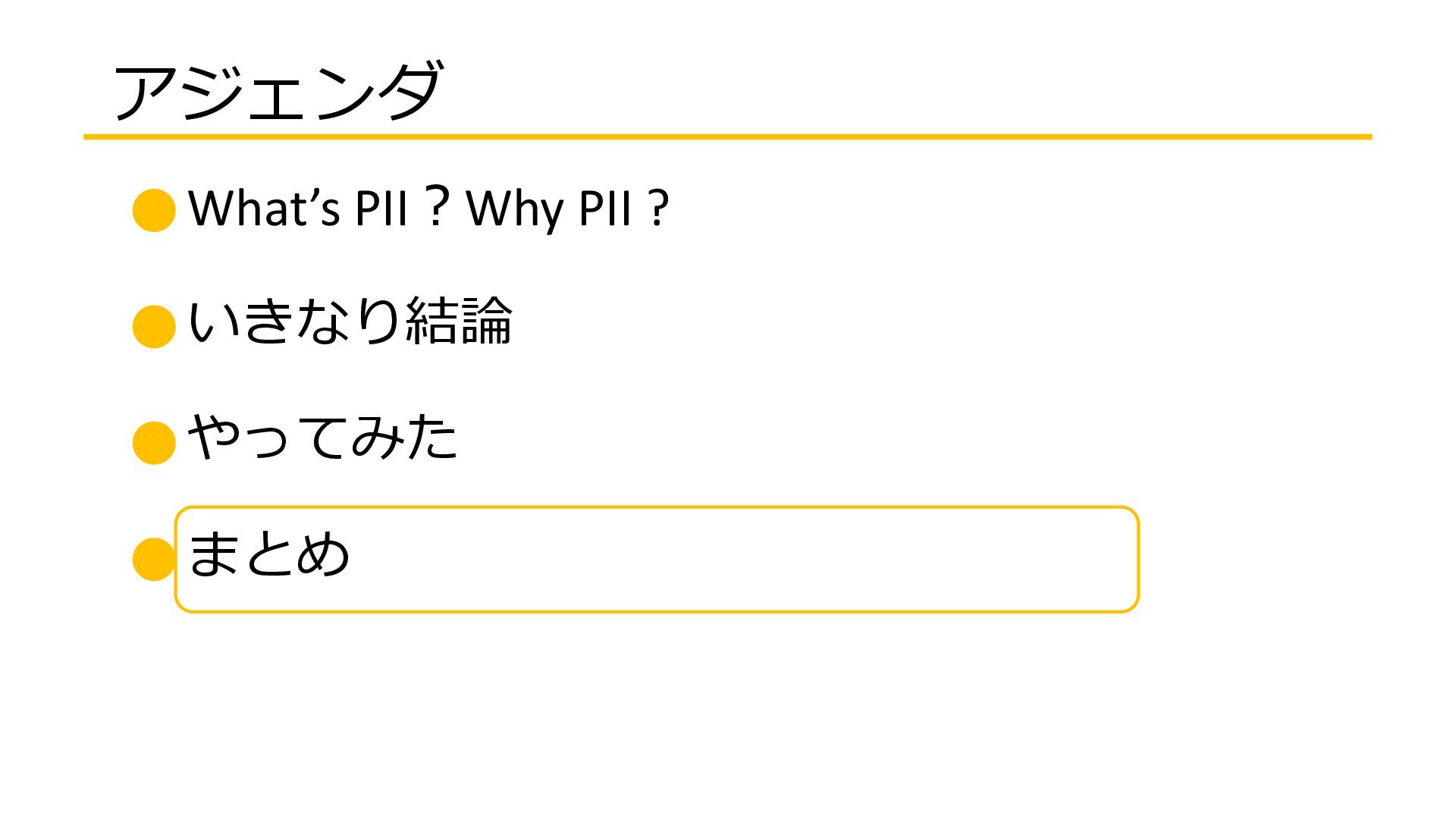Select the やってみた agenda item
This screenshot has height=819, width=1456.
322,438
